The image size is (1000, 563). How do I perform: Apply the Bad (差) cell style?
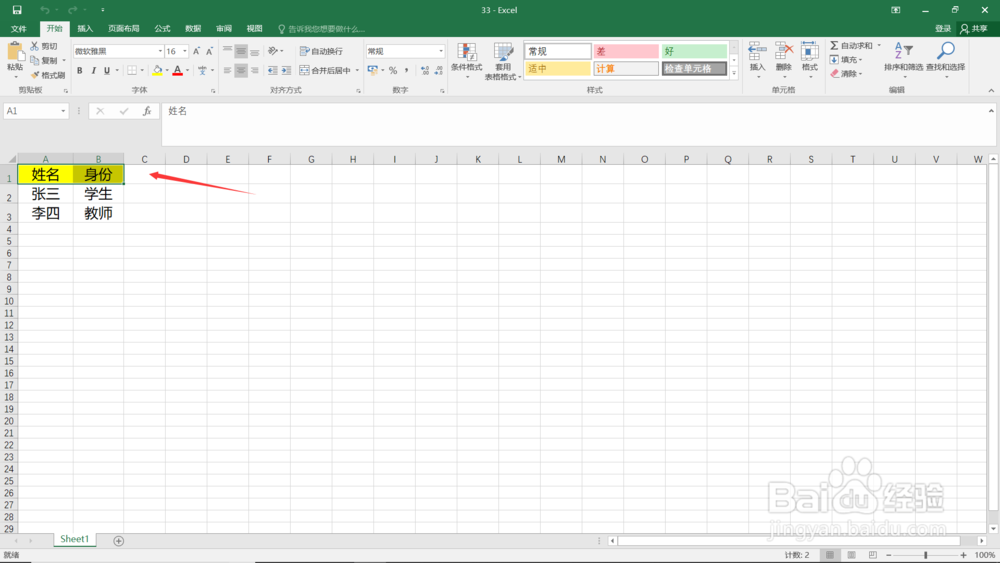(x=626, y=51)
